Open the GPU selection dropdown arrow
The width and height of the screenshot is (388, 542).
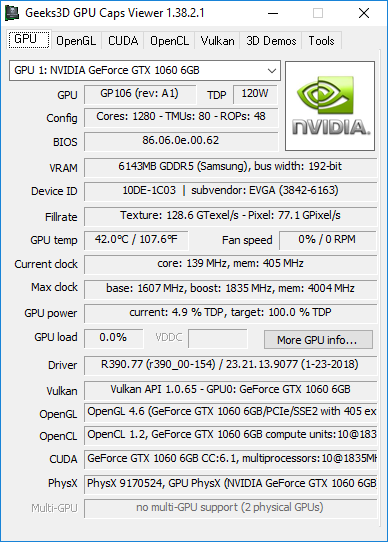tap(272, 71)
